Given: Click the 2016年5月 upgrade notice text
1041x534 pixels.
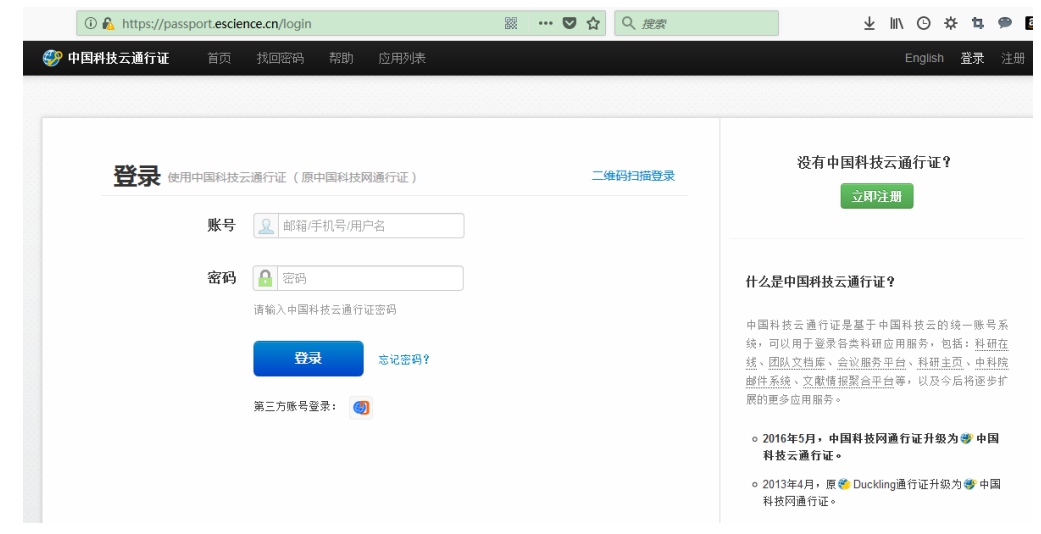Looking at the screenshot, I should tap(880, 447).
